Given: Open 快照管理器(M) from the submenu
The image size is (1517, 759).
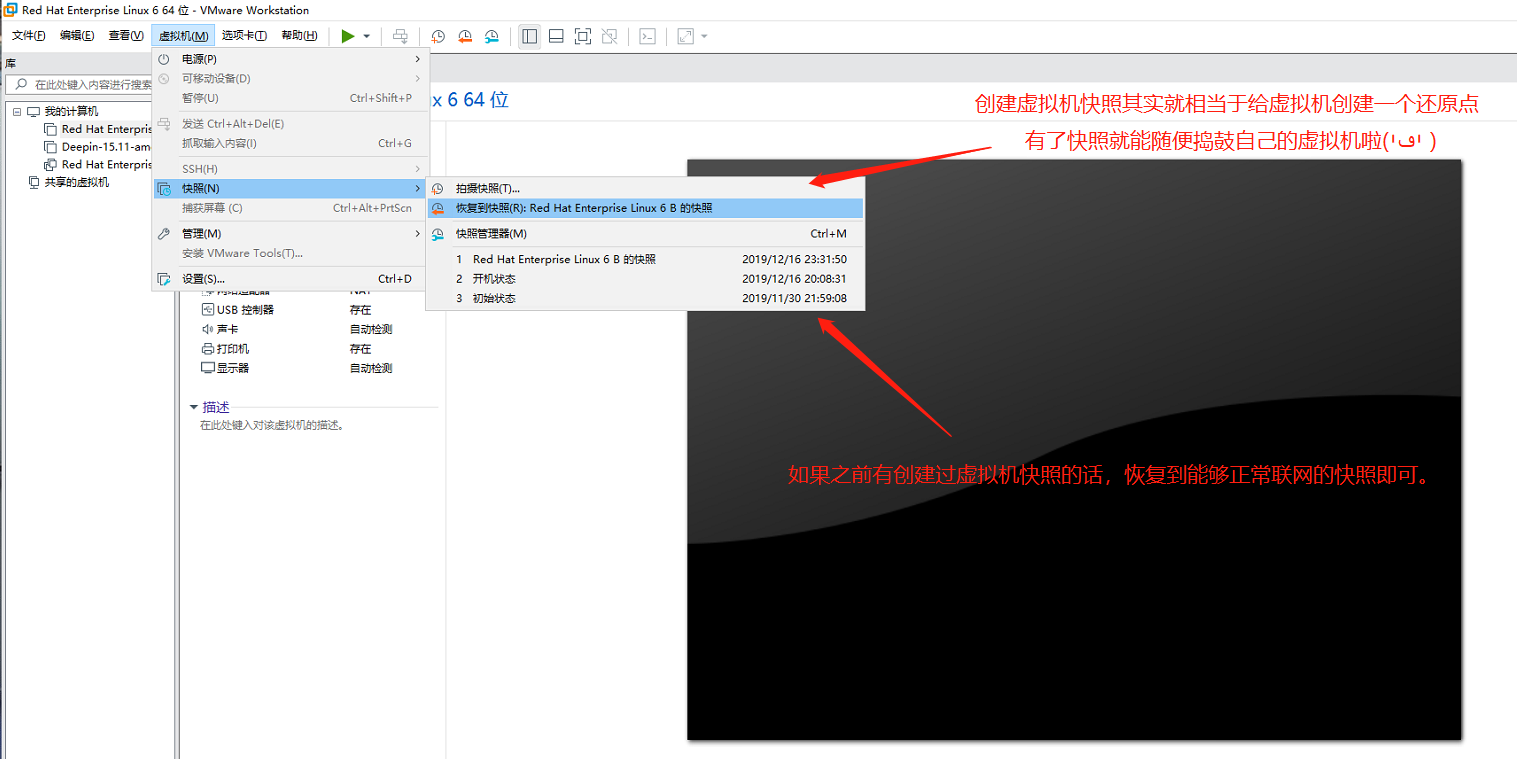Looking at the screenshot, I should click(645, 233).
